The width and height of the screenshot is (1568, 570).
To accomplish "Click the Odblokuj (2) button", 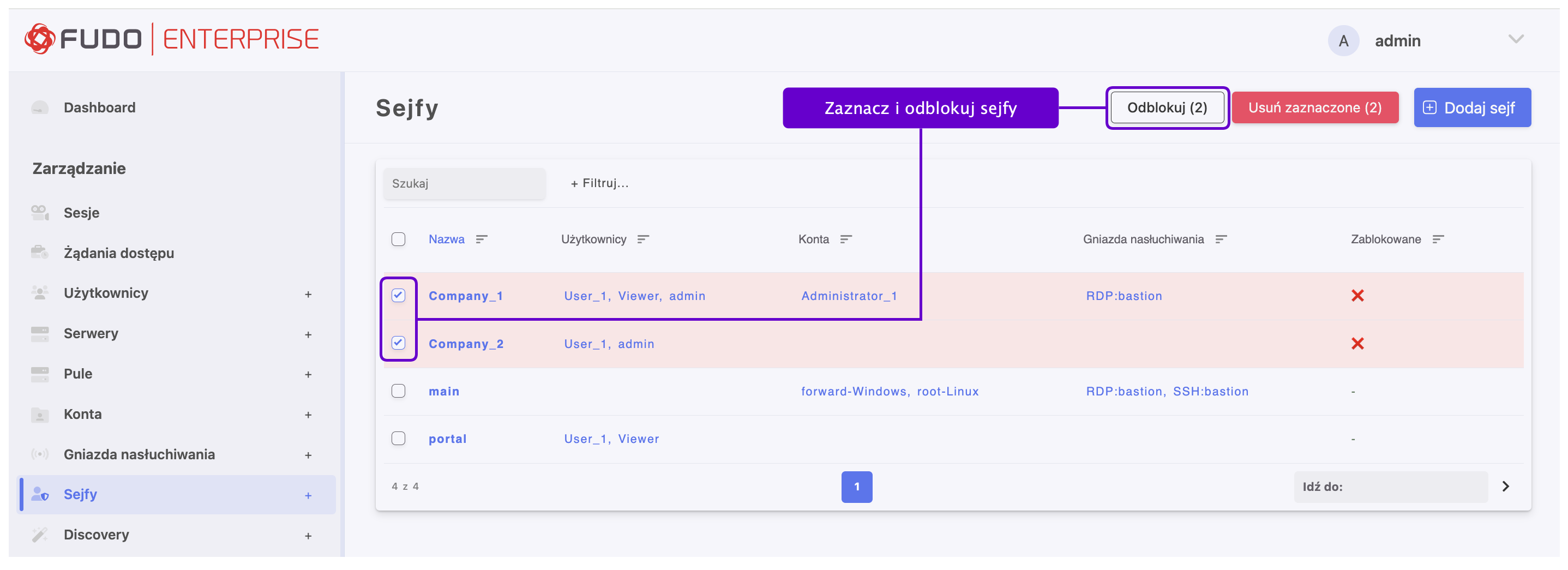I will (1167, 108).
